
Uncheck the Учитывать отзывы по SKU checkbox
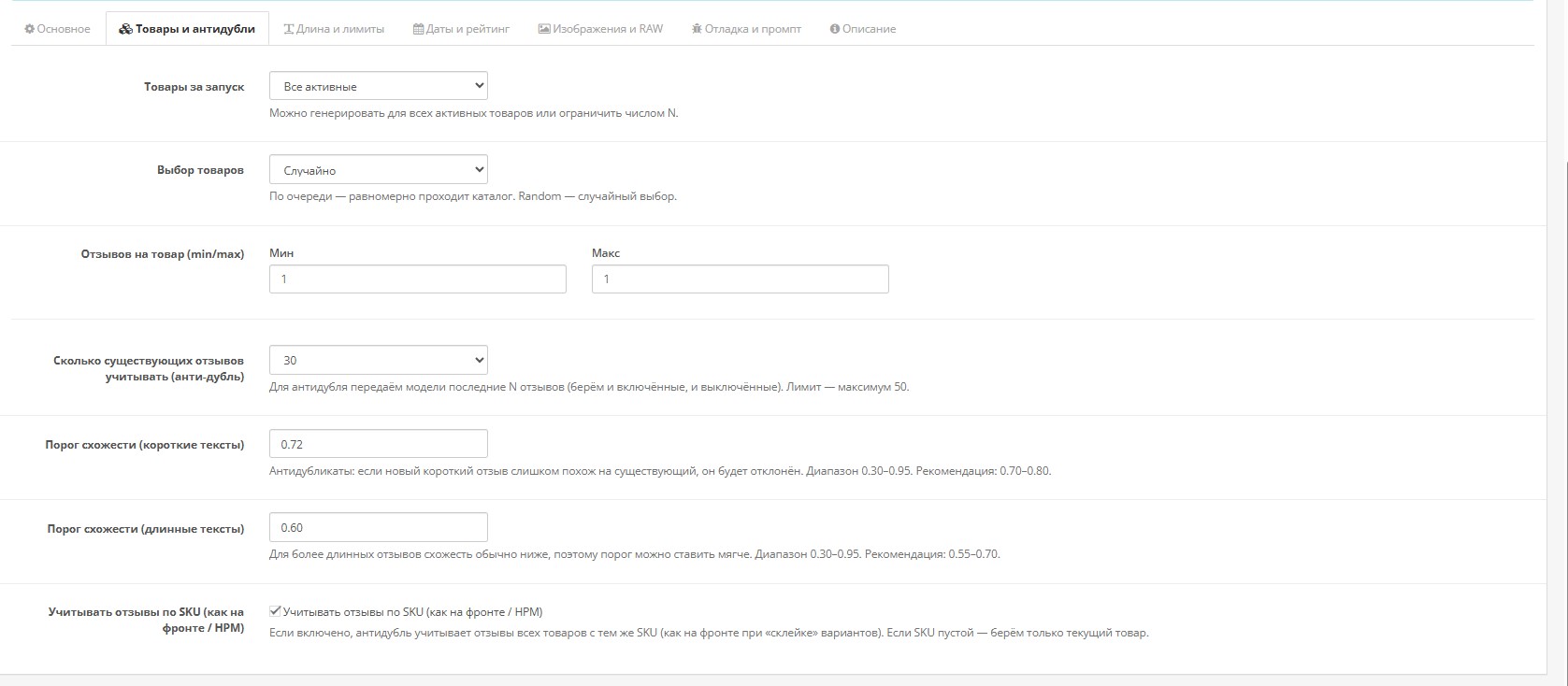coord(275,611)
